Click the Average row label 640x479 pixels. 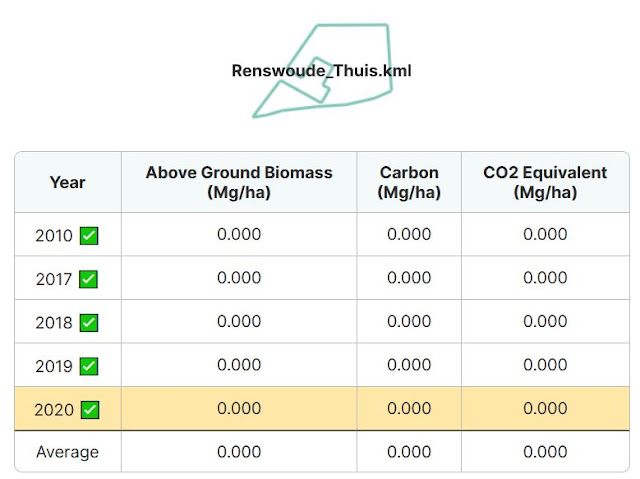(x=68, y=452)
